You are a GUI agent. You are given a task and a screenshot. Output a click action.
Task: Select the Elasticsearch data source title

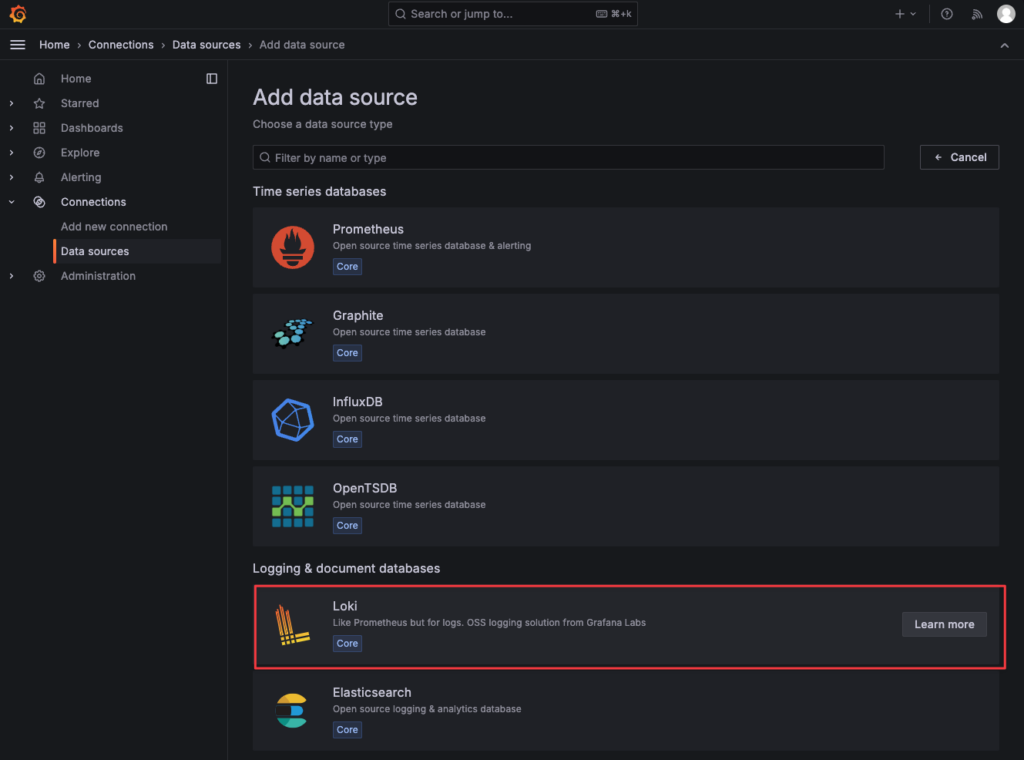(x=372, y=692)
